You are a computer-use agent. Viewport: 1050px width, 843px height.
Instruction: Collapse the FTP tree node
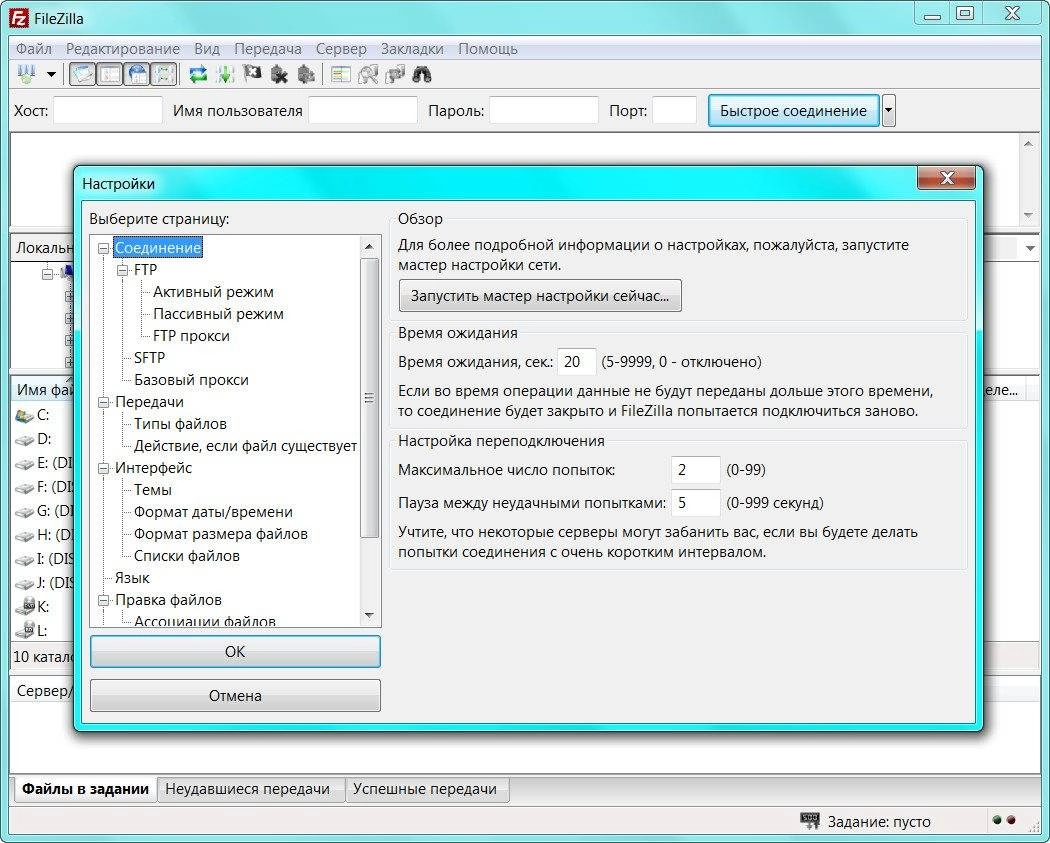pyautogui.click(x=123, y=271)
